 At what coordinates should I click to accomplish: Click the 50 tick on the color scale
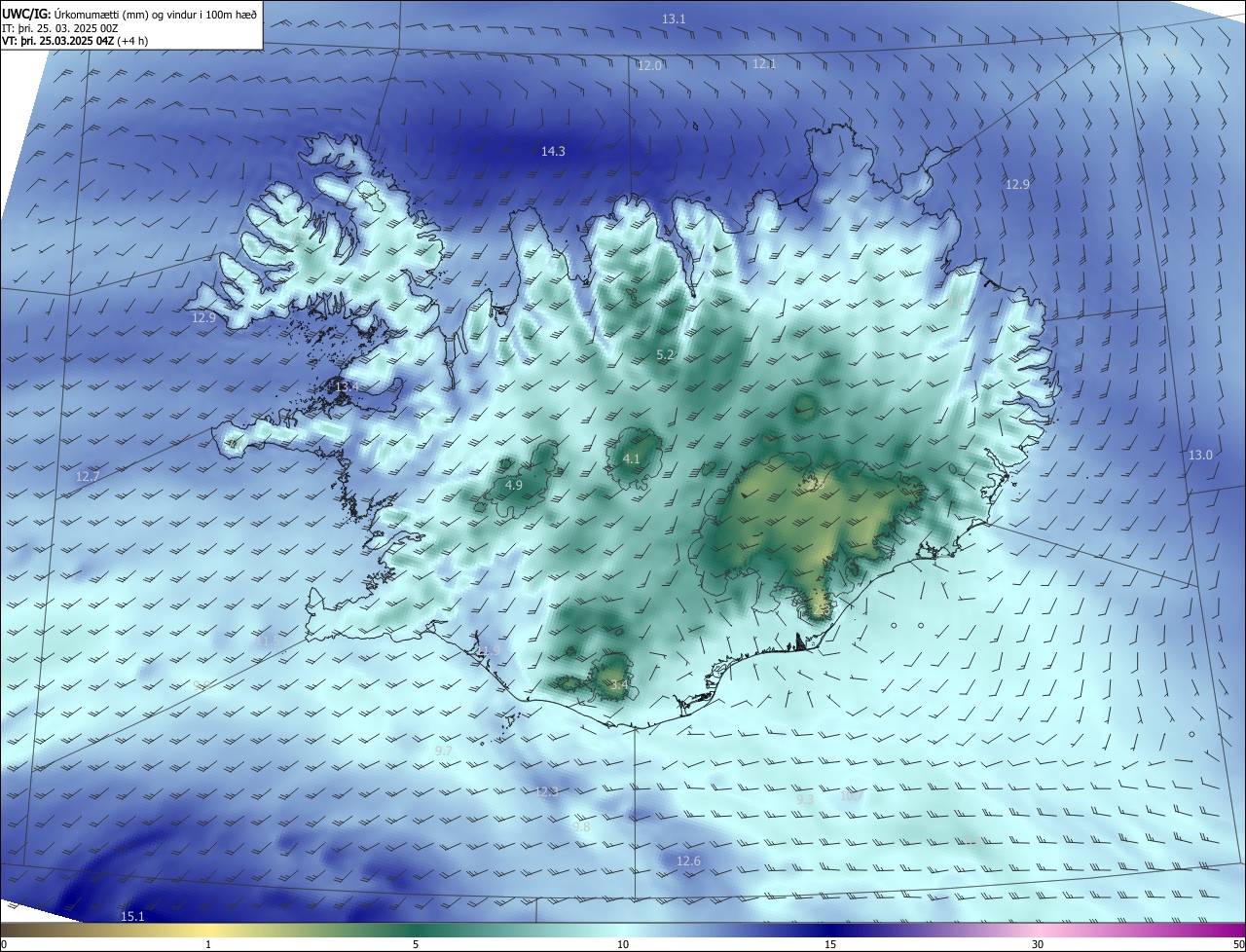1238,944
